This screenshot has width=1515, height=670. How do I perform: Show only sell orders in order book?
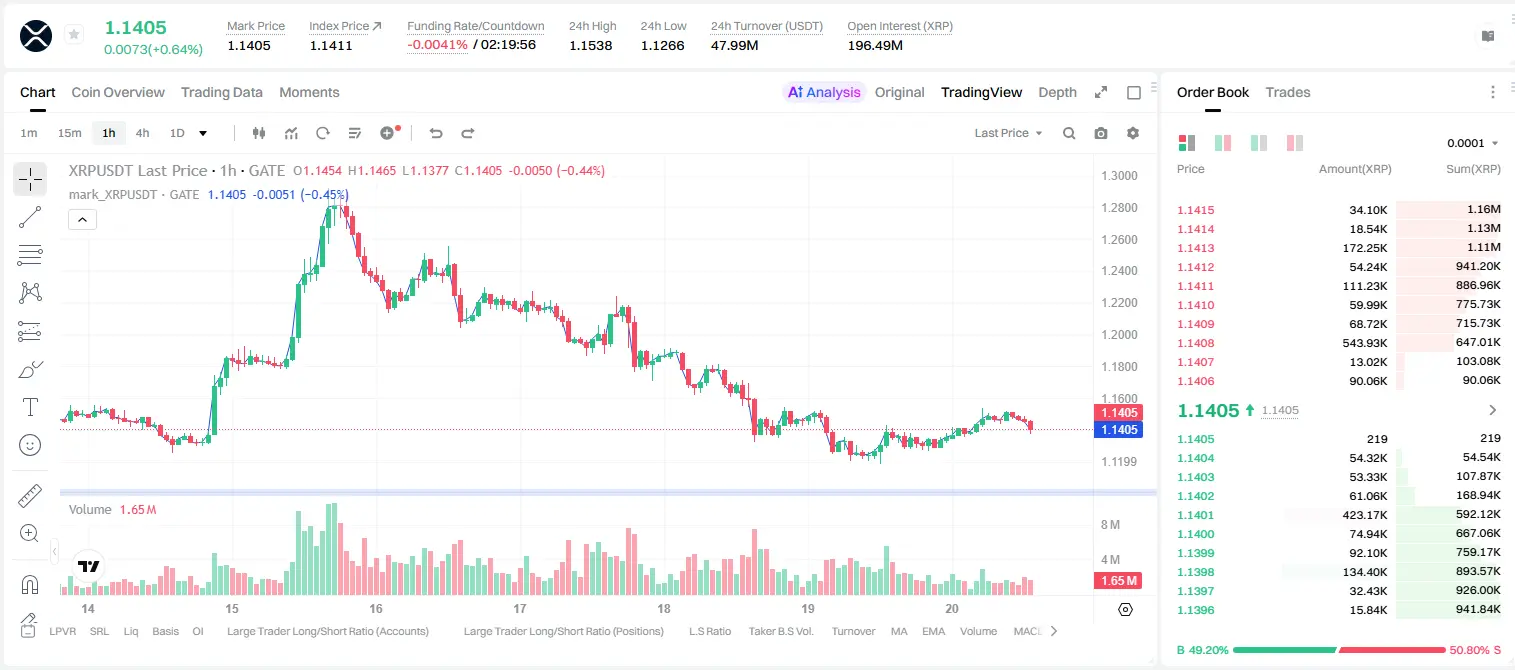(1294, 143)
